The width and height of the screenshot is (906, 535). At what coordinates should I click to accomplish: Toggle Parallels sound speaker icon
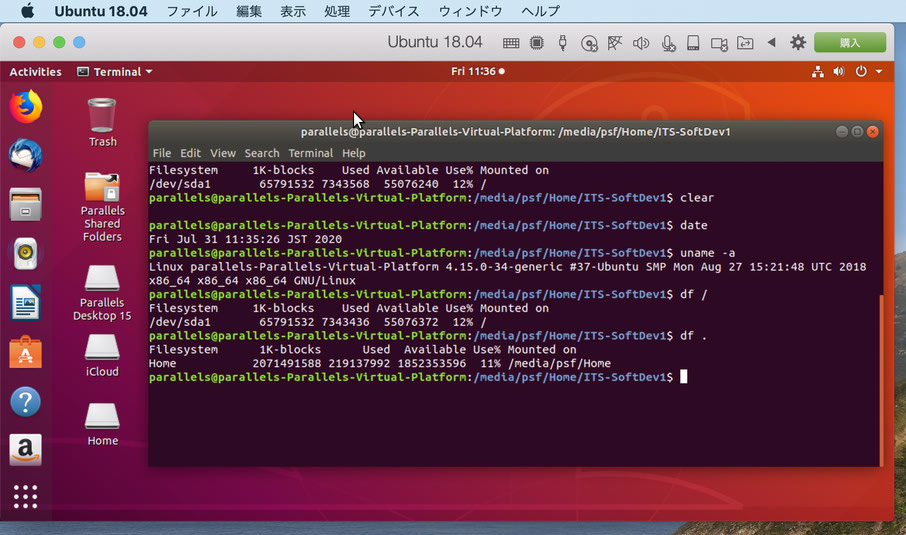pyautogui.click(x=640, y=43)
